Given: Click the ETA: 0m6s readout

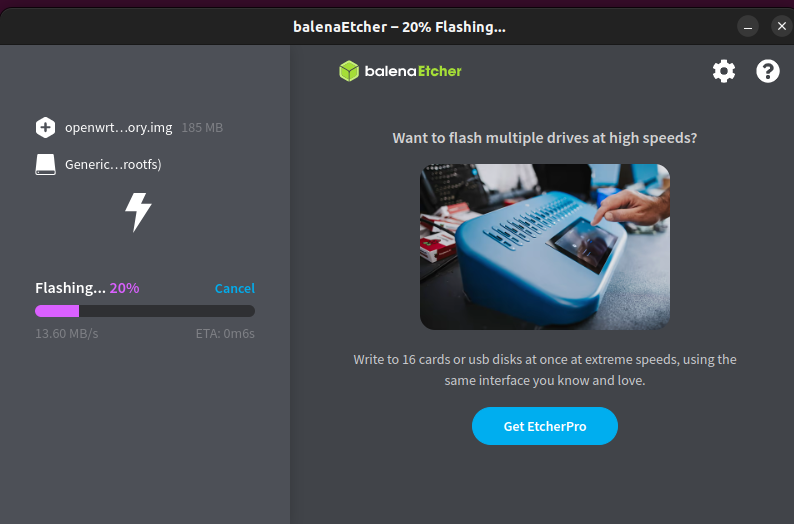Looking at the screenshot, I should [x=225, y=334].
